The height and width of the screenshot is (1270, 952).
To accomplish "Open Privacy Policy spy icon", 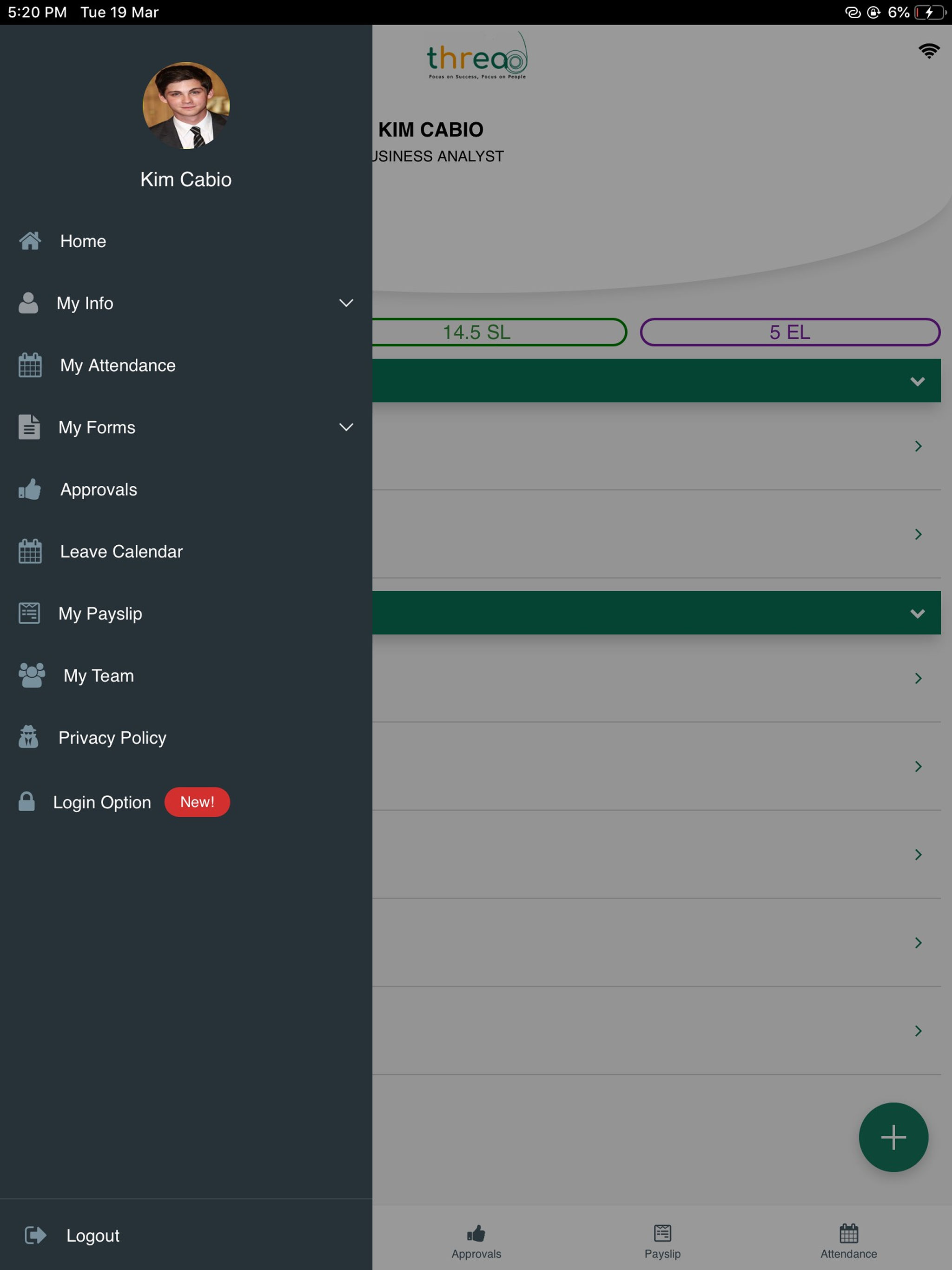I will click(x=29, y=737).
